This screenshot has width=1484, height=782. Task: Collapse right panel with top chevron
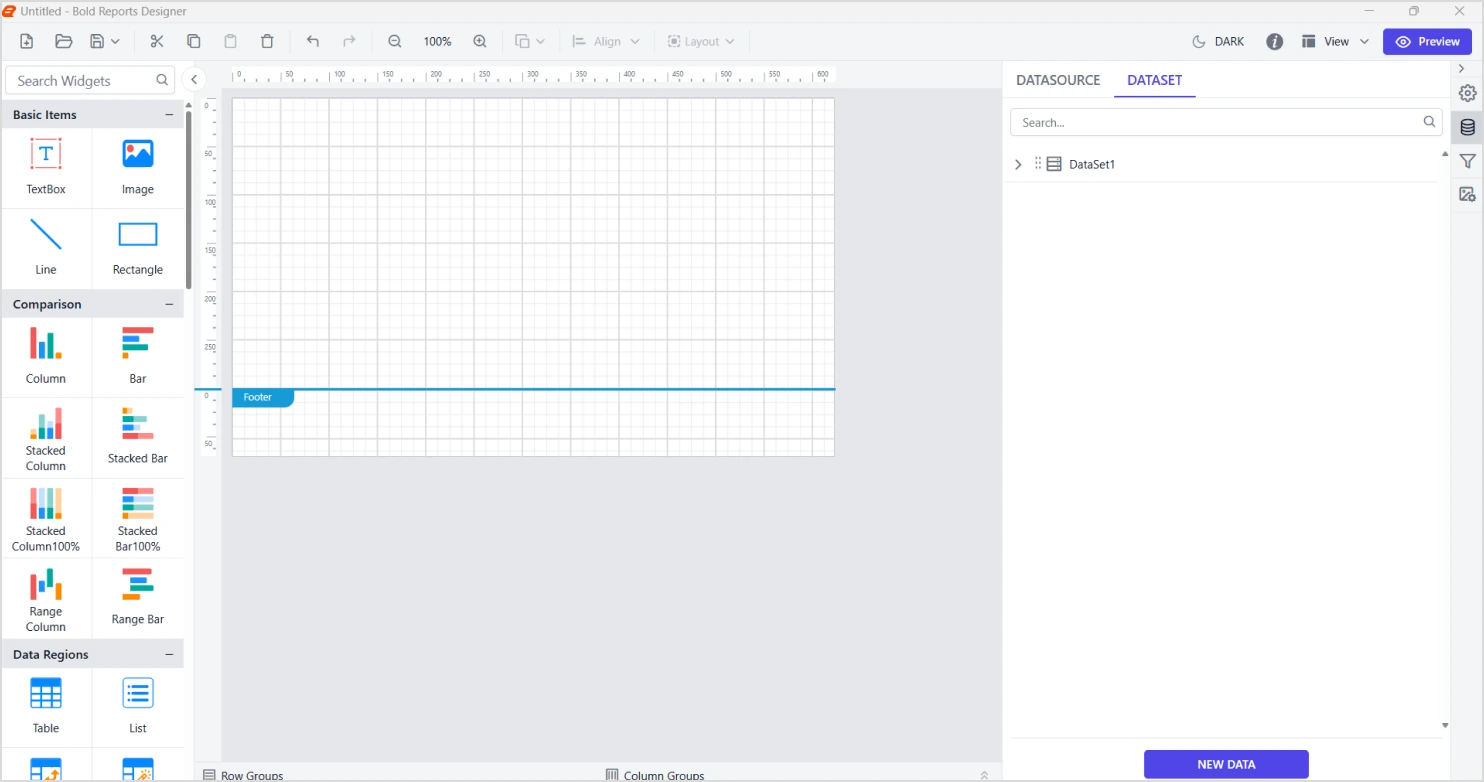coord(1461,68)
